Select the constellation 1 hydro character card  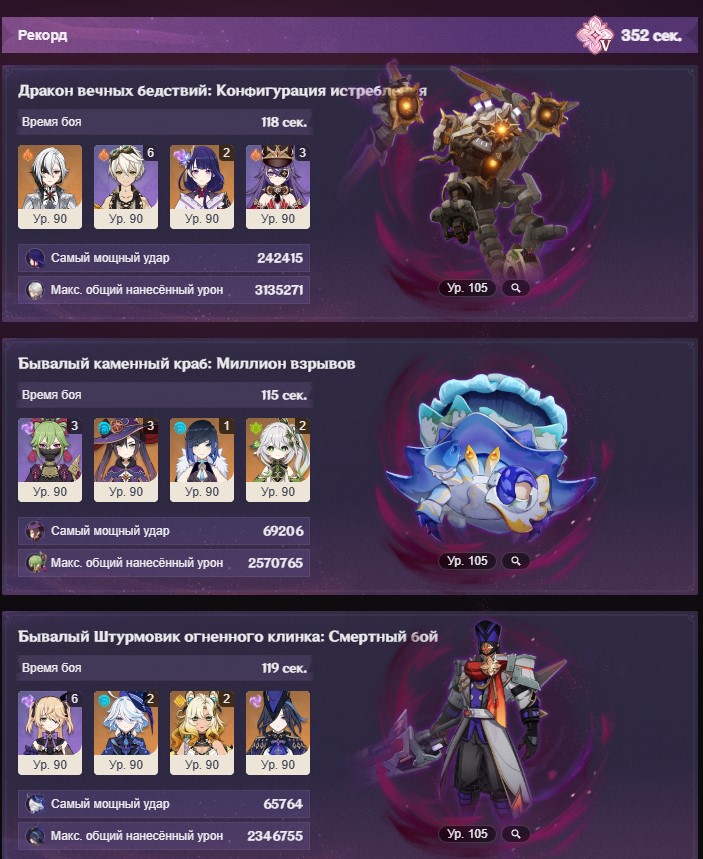pos(202,460)
